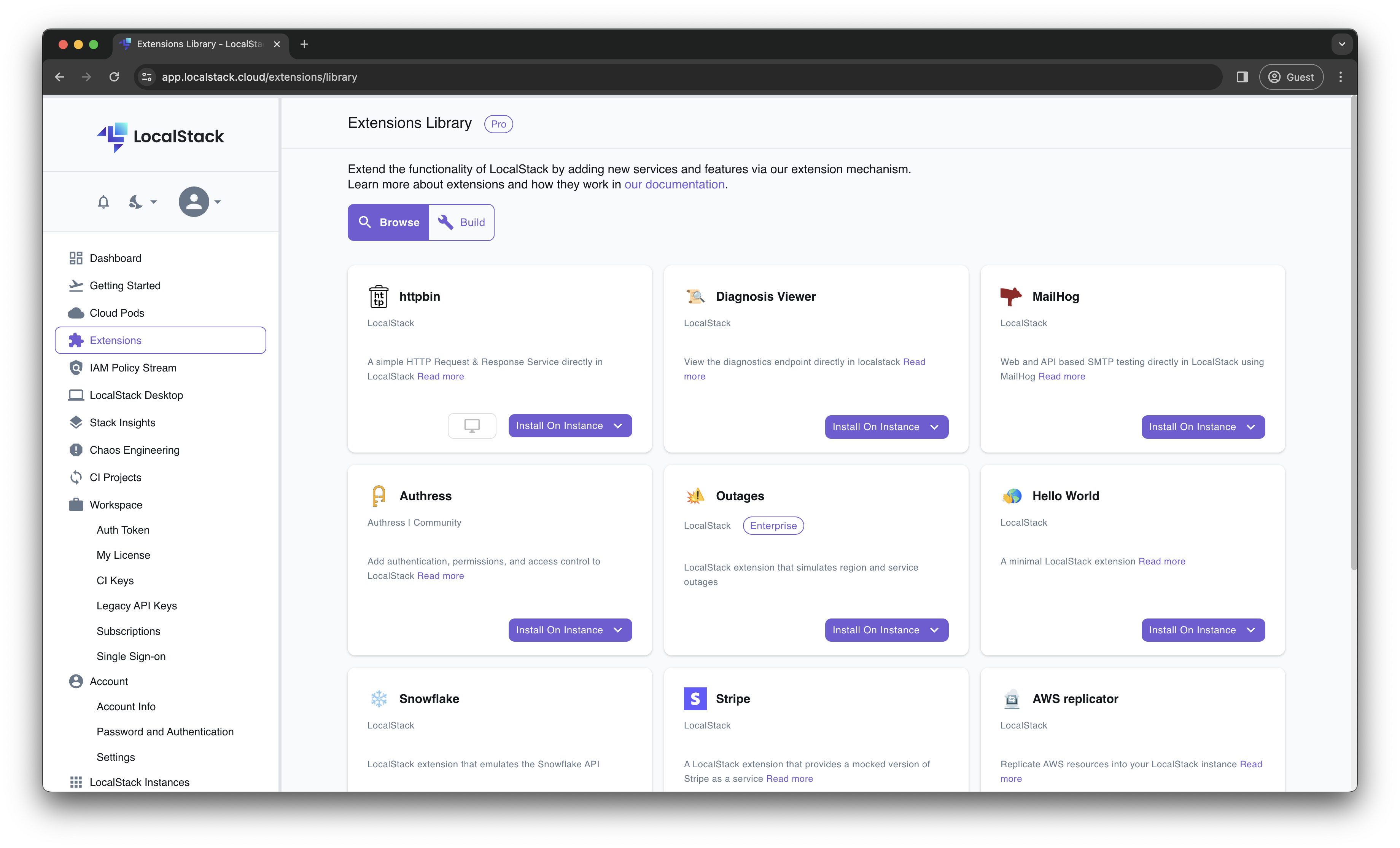The image size is (1400, 848).
Task: Open the notifications bell
Action: [x=103, y=202]
